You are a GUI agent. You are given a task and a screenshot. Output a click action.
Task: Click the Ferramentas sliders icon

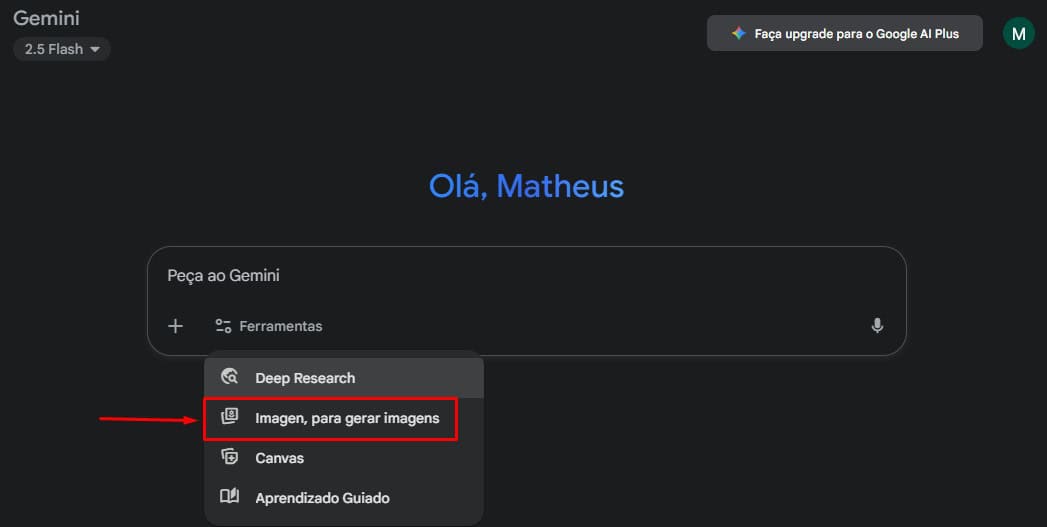pyautogui.click(x=223, y=326)
